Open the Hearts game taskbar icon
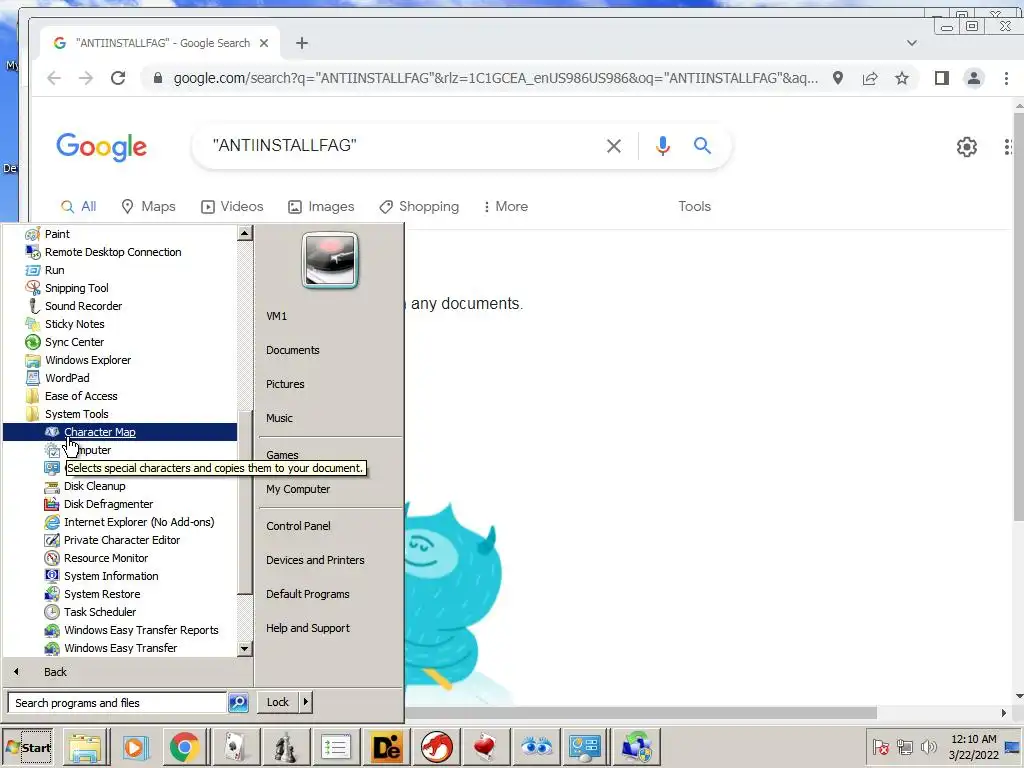Image resolution: width=1024 pixels, height=768 pixels. point(485,747)
